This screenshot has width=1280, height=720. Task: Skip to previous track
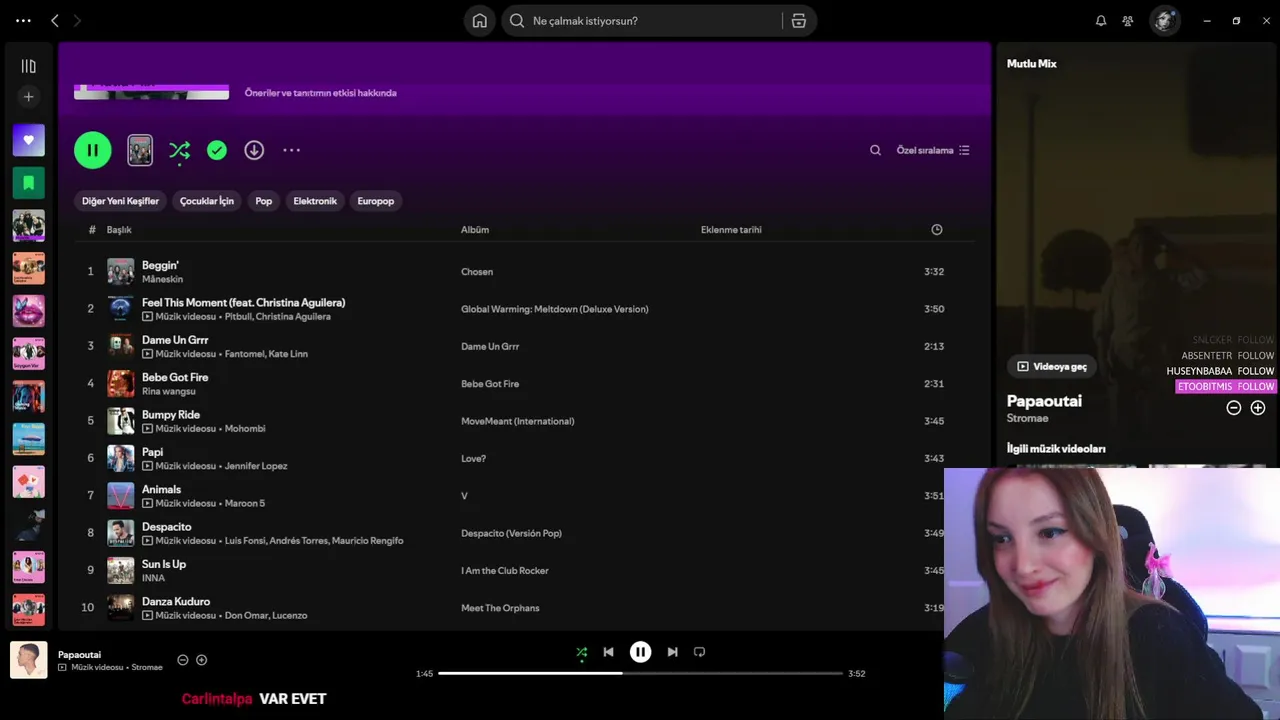(x=608, y=652)
